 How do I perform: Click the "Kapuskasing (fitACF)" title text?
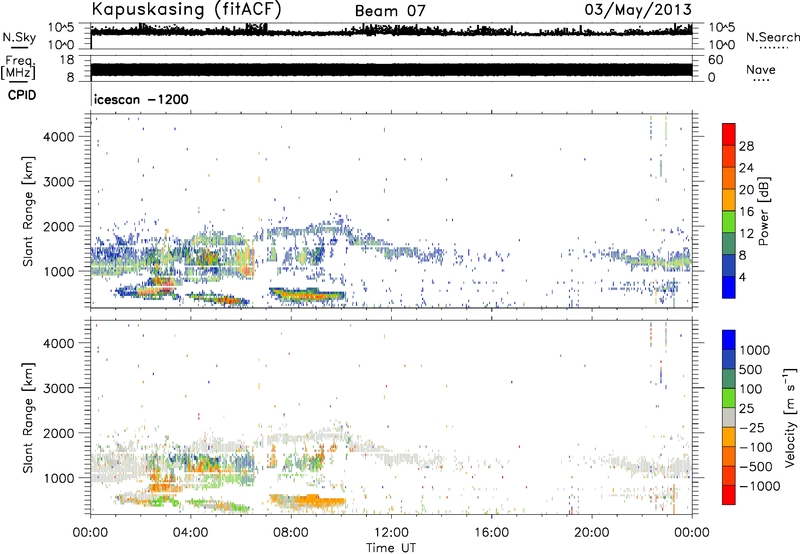tap(186, 10)
